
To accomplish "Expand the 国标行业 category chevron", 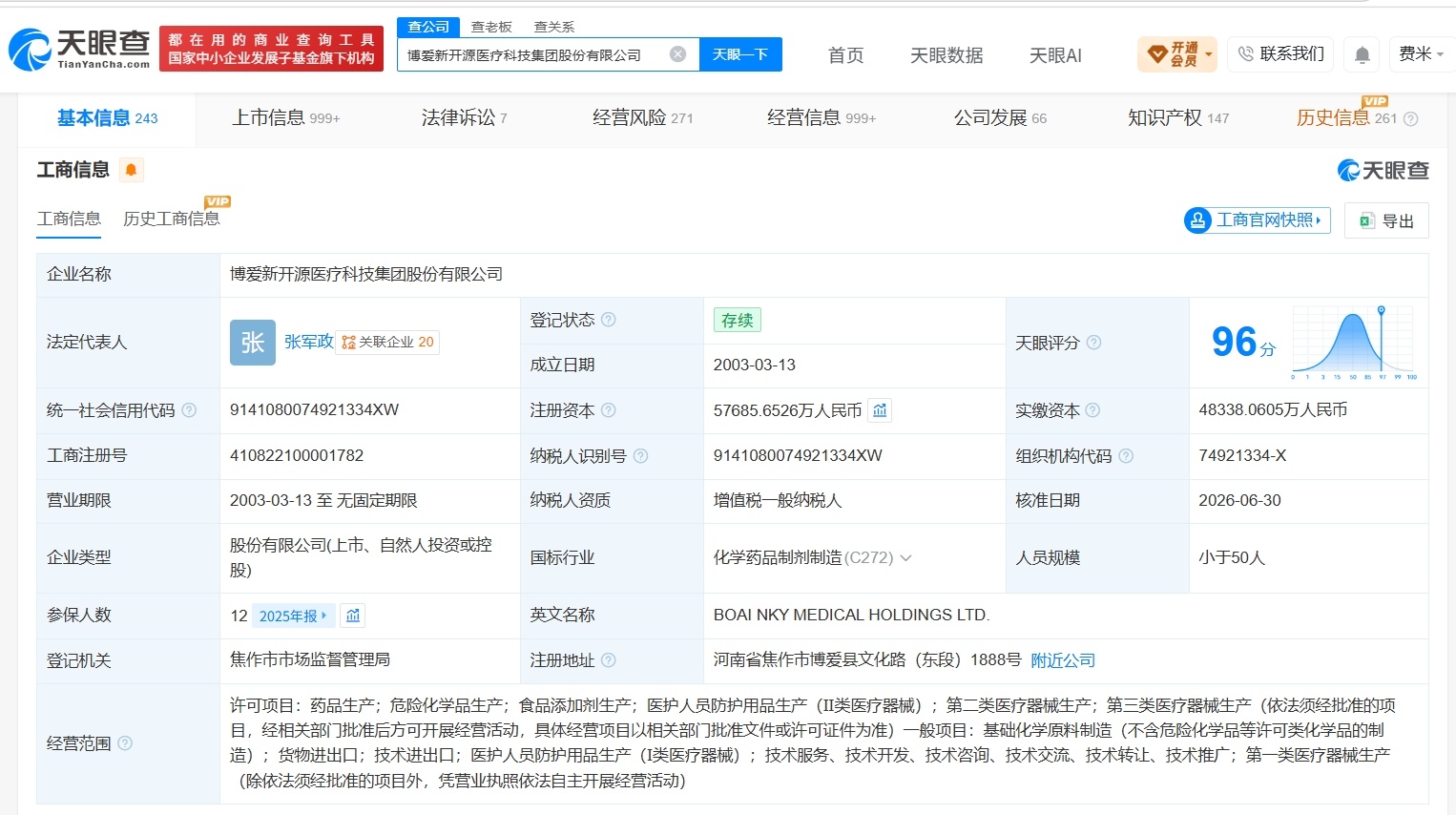I will (x=905, y=558).
